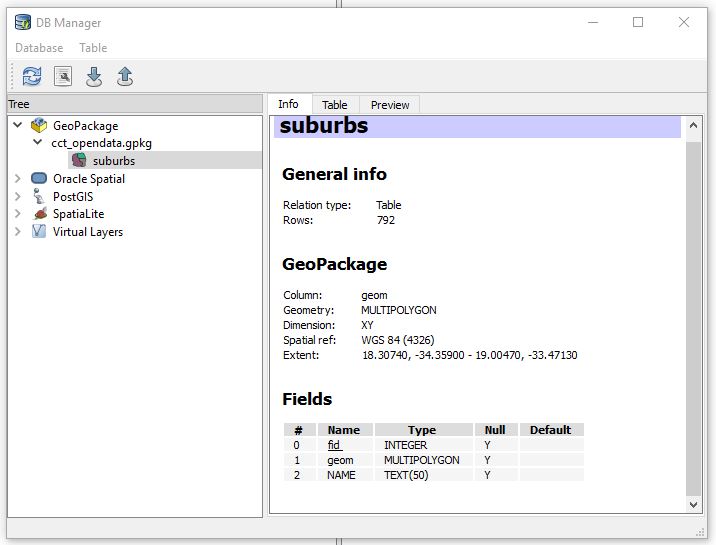Click the 'Fields' section heading
716x545 pixels.
click(307, 399)
